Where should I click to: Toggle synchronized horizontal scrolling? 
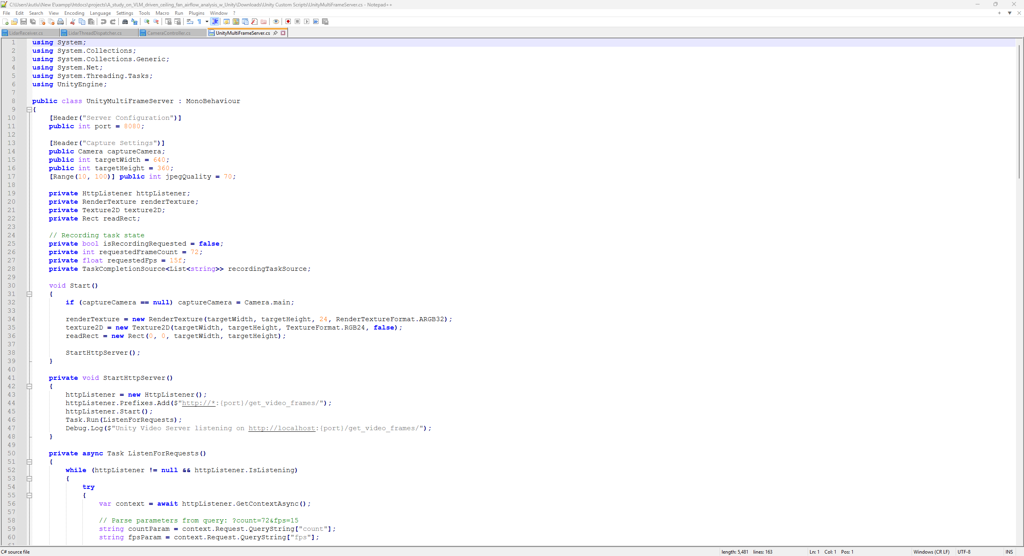[x=178, y=22]
